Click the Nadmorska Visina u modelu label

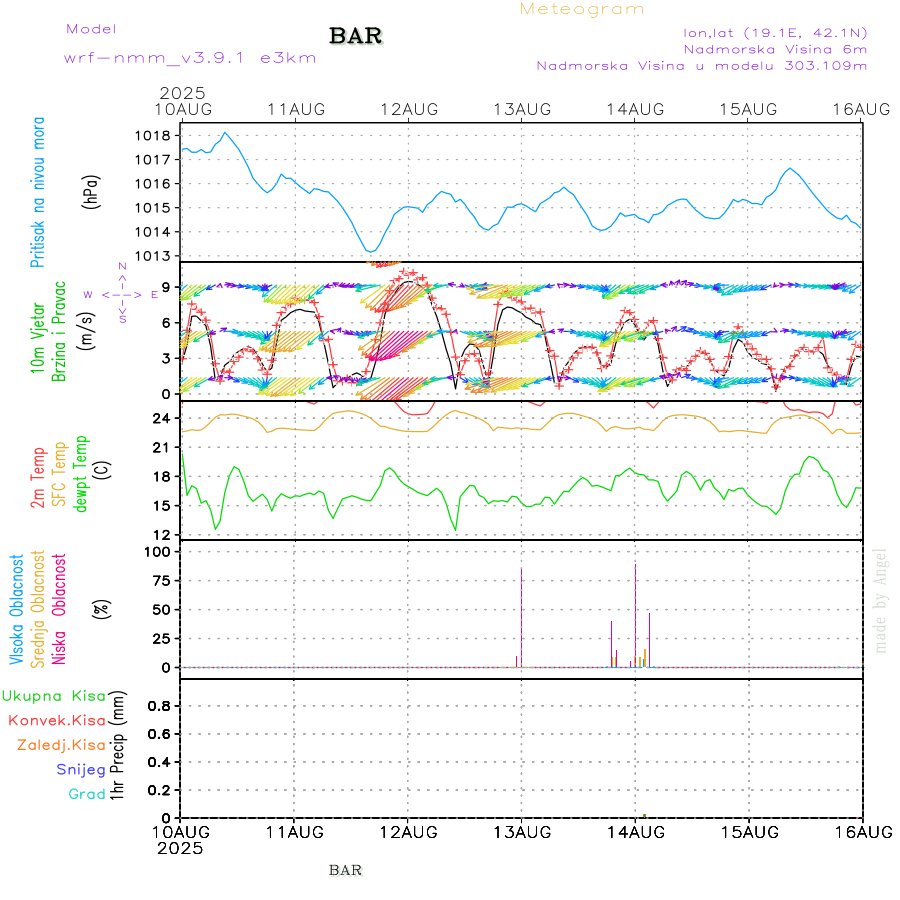pyautogui.click(x=701, y=66)
